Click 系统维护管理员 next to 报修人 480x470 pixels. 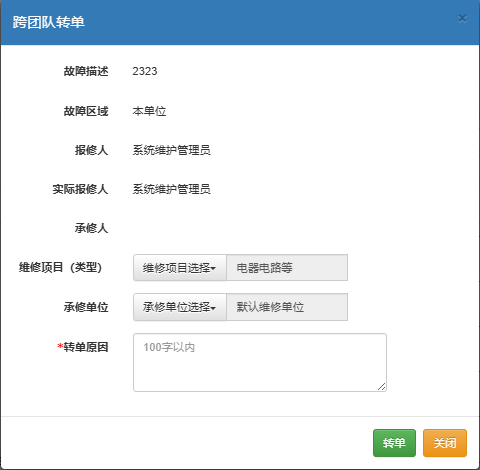click(171, 150)
